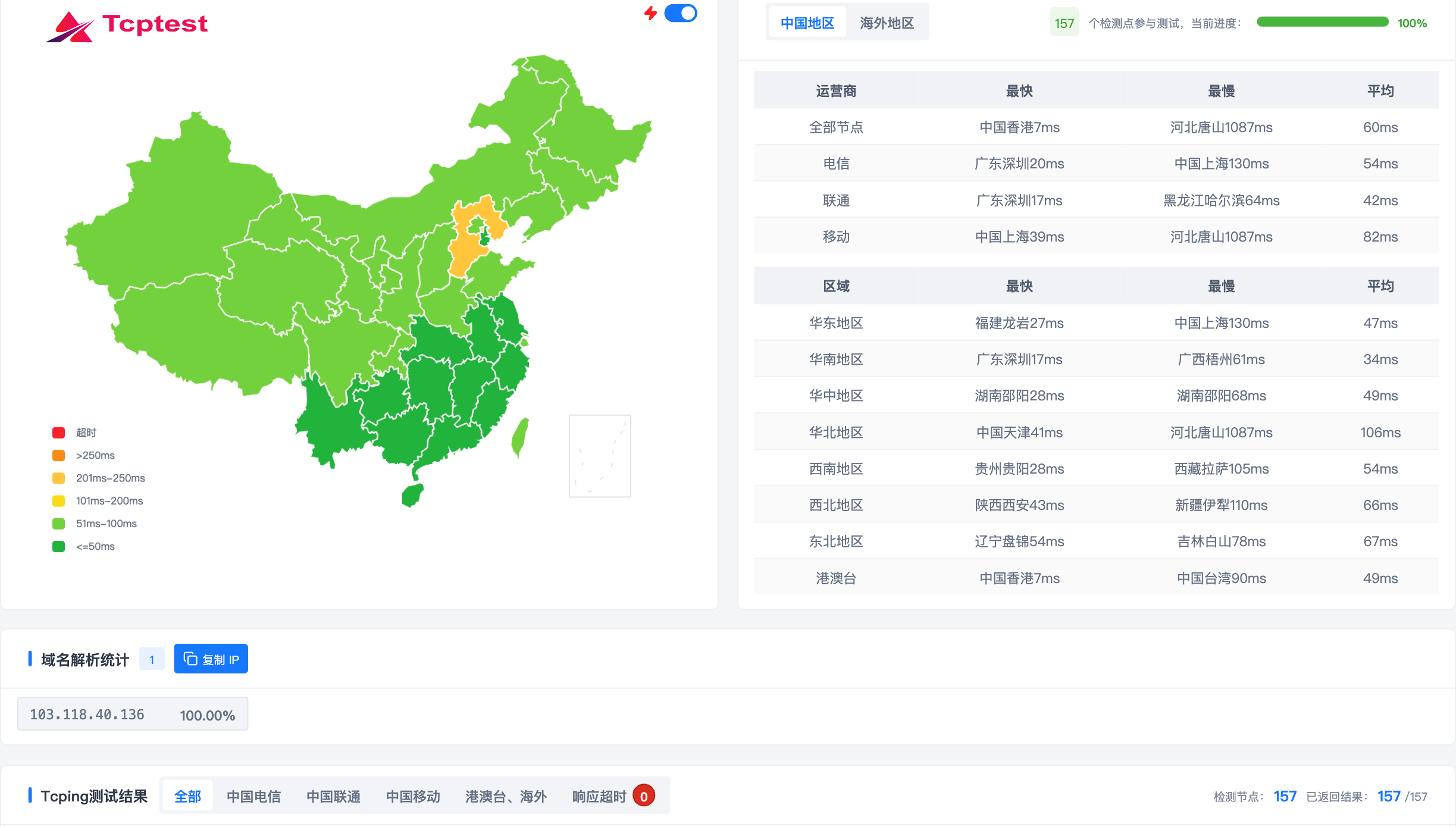The height and width of the screenshot is (827, 1456).
Task: Switch to the 海外地区 tab
Action: point(887,23)
